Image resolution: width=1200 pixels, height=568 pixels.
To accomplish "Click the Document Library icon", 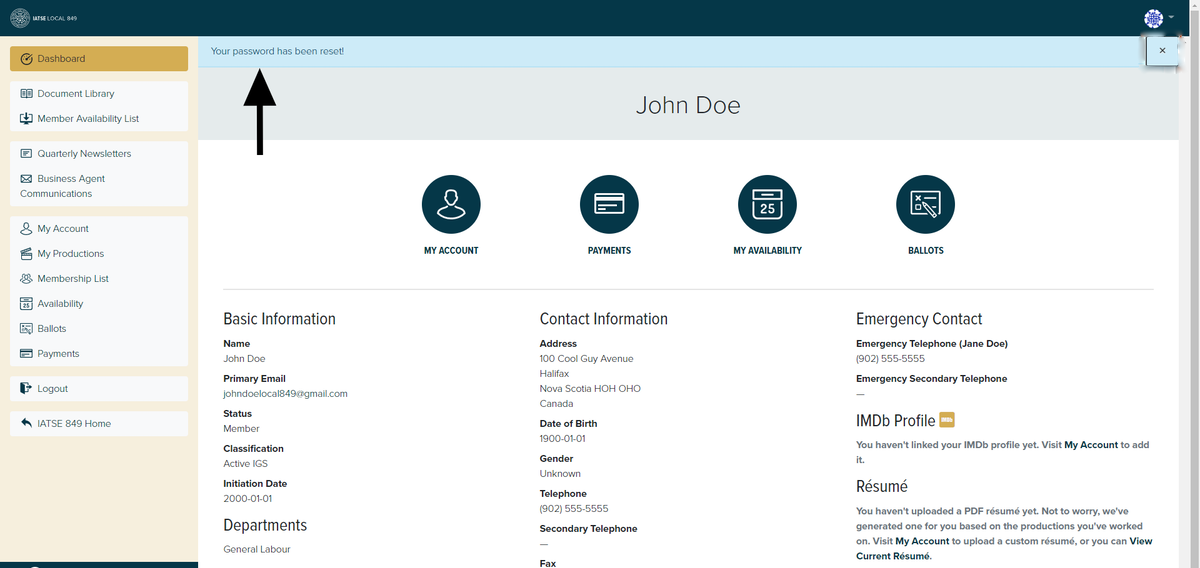I will coord(27,94).
